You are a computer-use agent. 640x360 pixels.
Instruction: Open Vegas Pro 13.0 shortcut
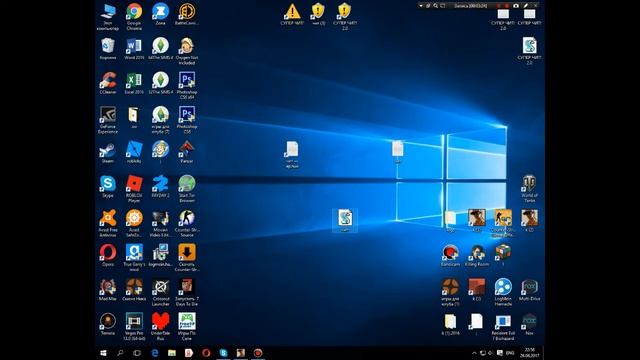click(134, 326)
